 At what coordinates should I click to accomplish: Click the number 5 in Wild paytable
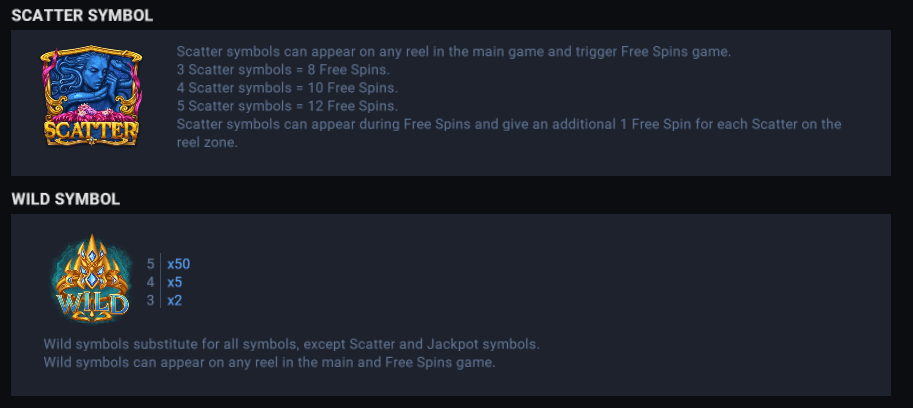point(151,264)
